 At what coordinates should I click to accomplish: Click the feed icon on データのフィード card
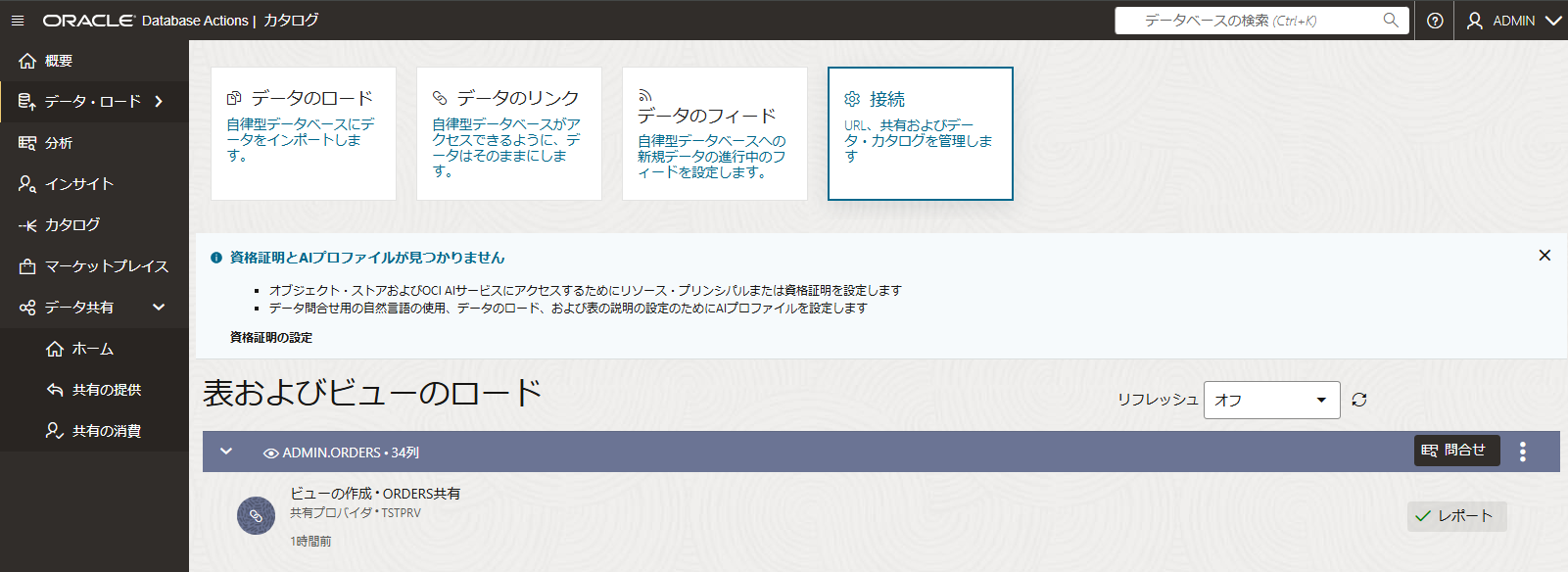tap(644, 95)
